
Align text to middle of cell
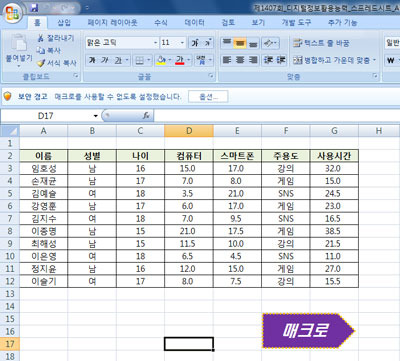tap(240, 43)
